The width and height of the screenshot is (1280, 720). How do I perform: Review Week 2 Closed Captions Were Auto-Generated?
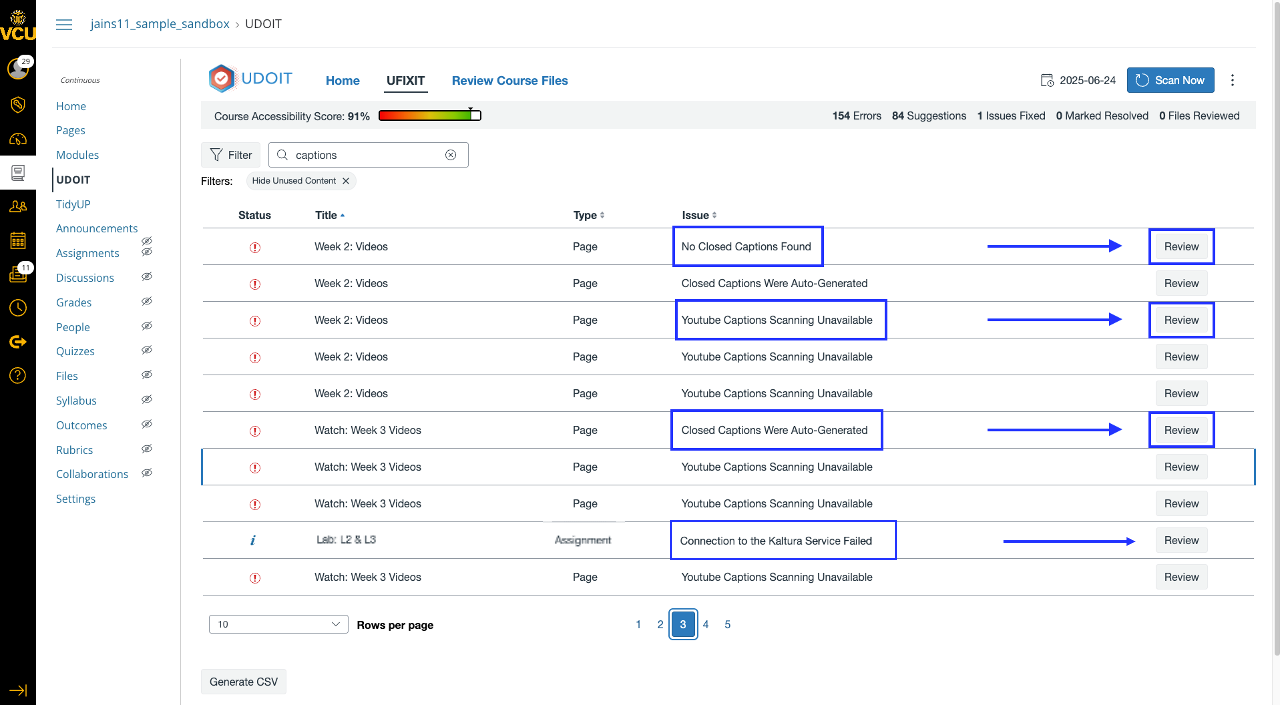pyautogui.click(x=1181, y=283)
